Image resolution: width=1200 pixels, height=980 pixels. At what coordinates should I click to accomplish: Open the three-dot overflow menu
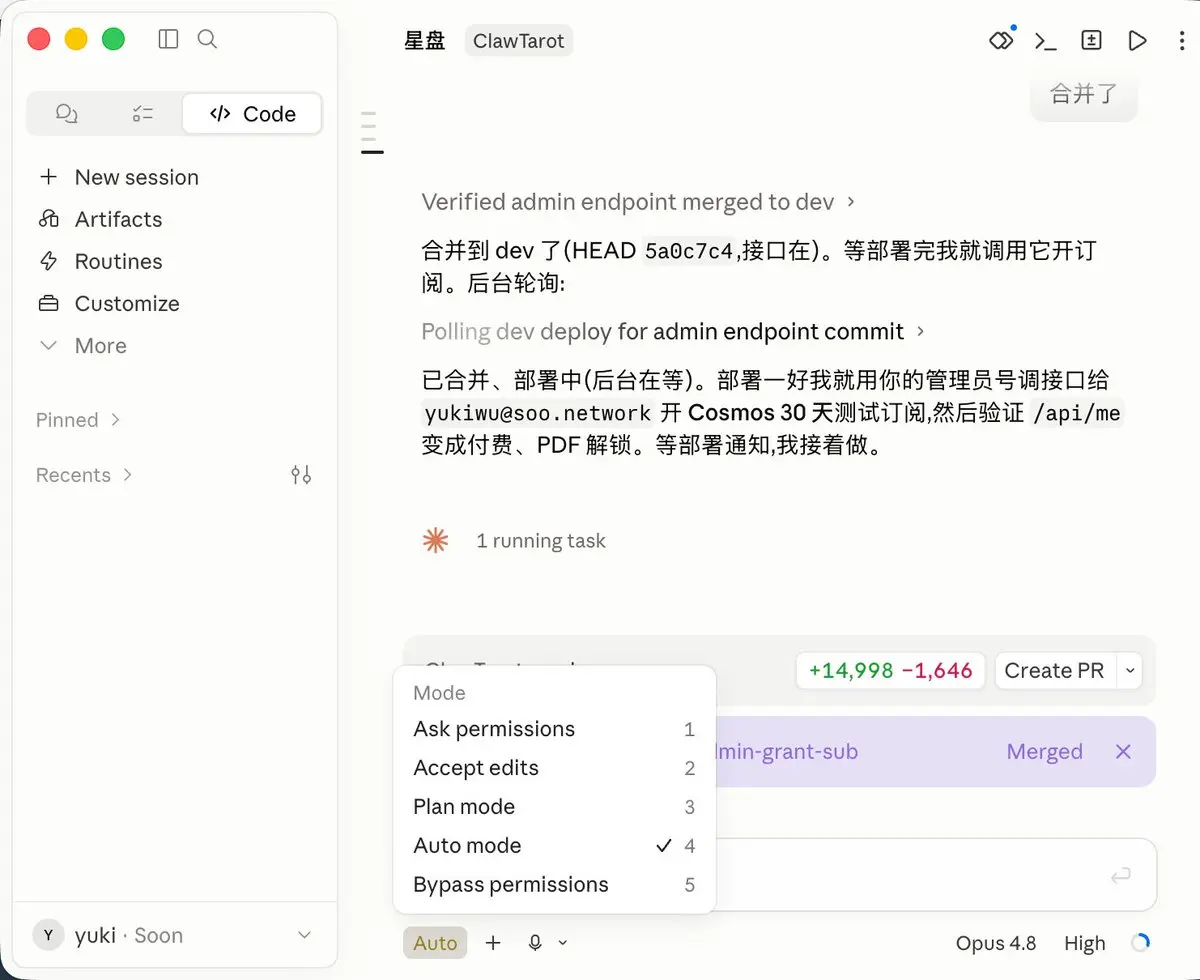[x=1183, y=41]
